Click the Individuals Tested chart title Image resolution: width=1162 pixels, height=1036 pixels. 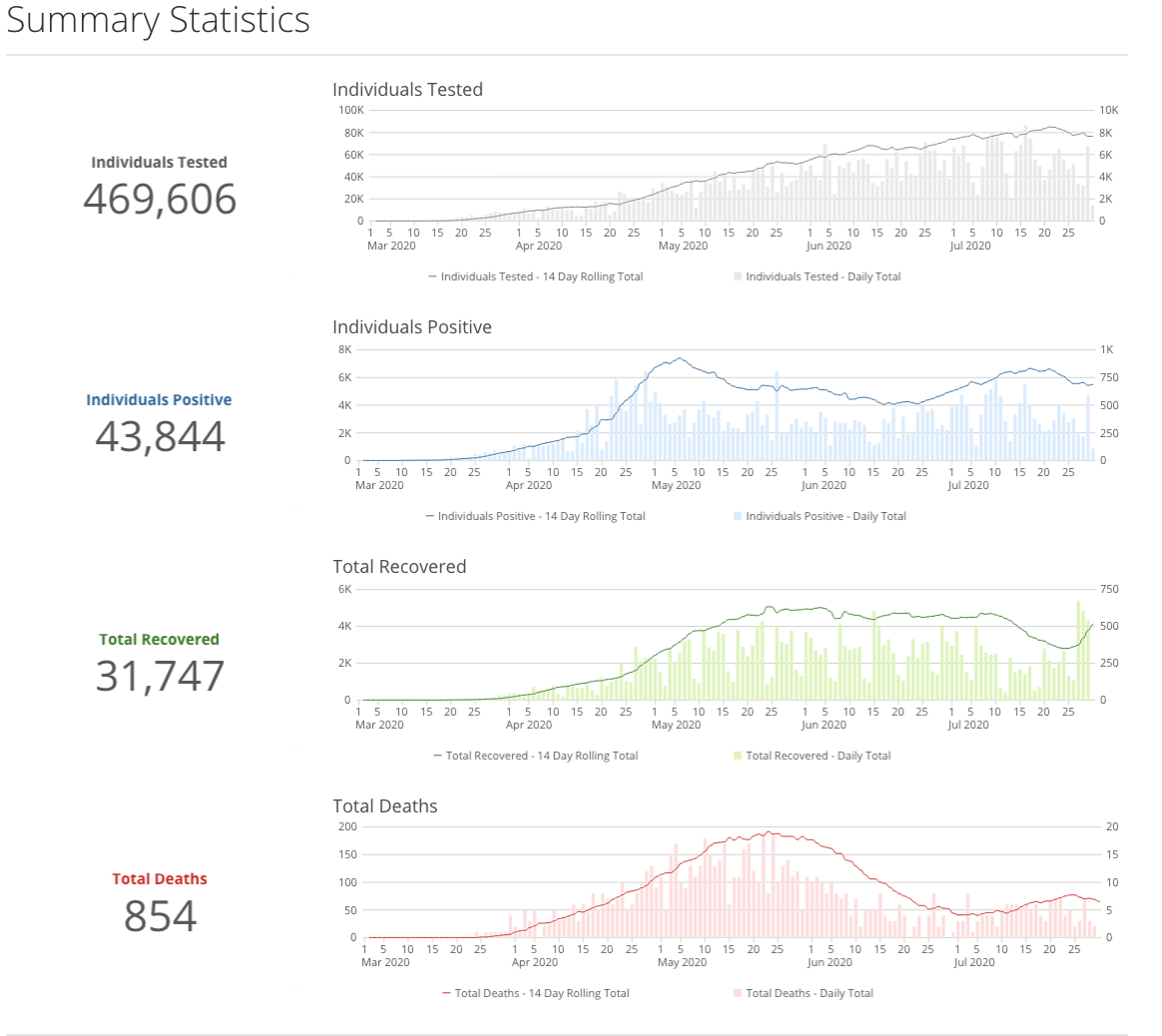407,90
